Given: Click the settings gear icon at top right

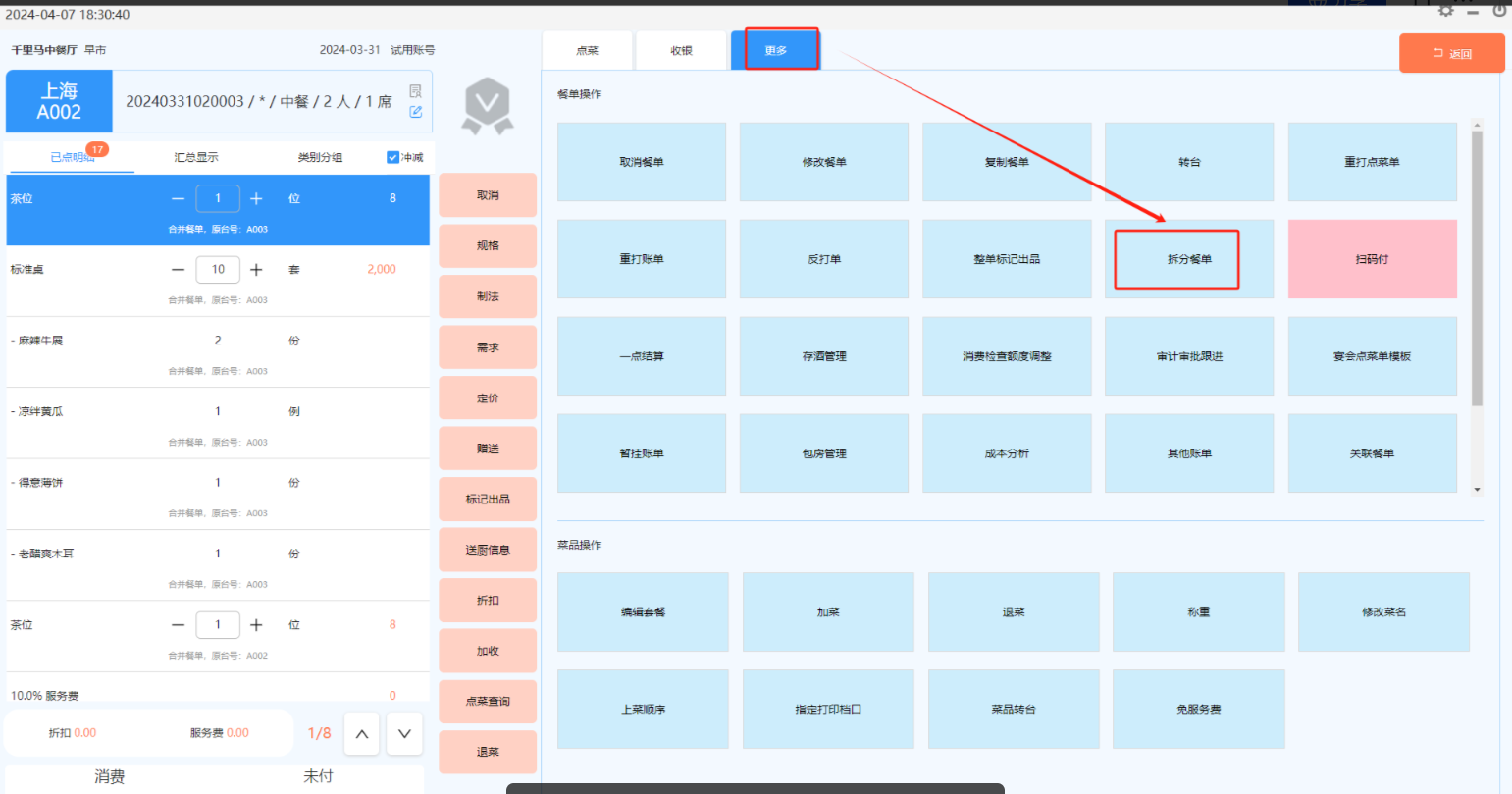Looking at the screenshot, I should tap(1445, 10).
